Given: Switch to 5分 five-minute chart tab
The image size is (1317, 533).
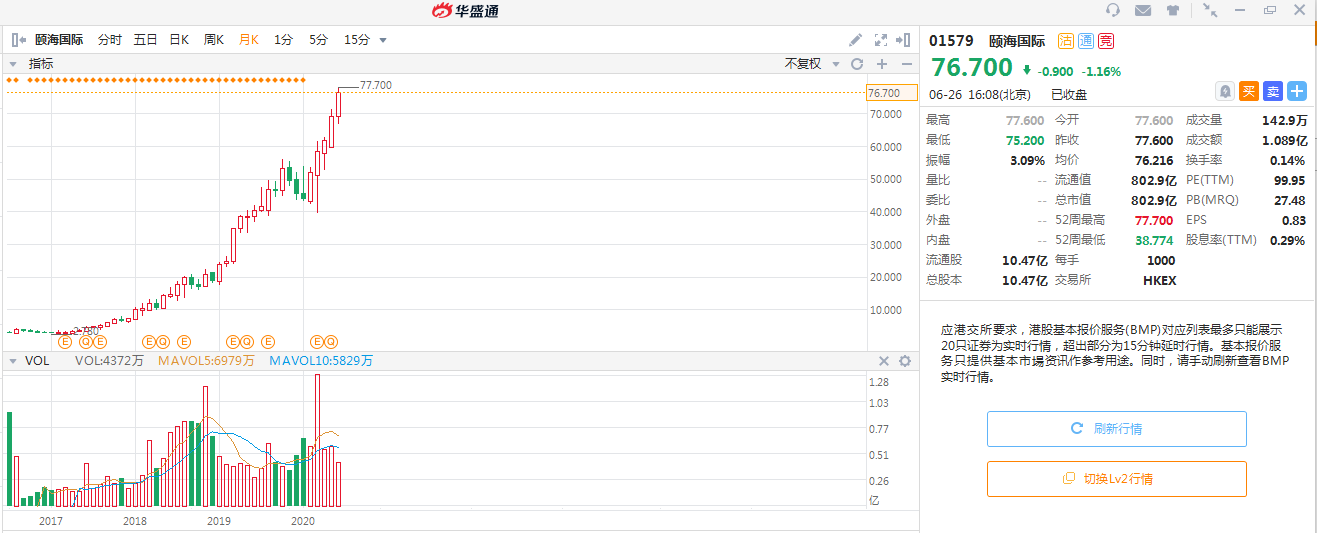Looking at the screenshot, I should click(x=318, y=40).
